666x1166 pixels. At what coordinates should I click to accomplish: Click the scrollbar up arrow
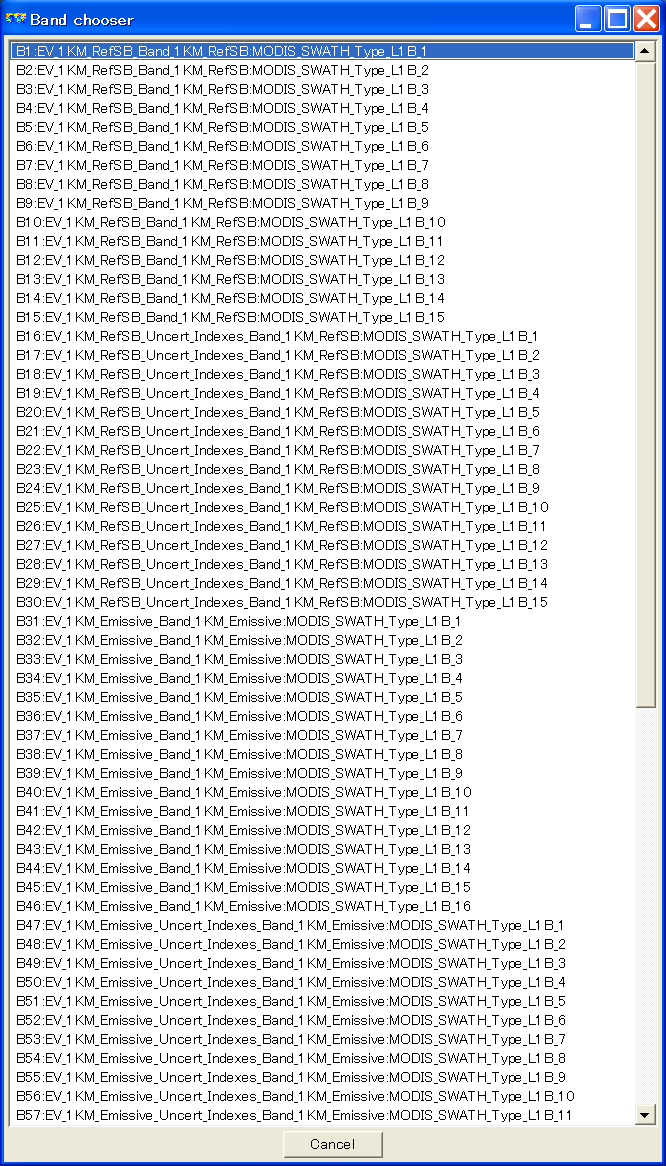(x=645, y=51)
